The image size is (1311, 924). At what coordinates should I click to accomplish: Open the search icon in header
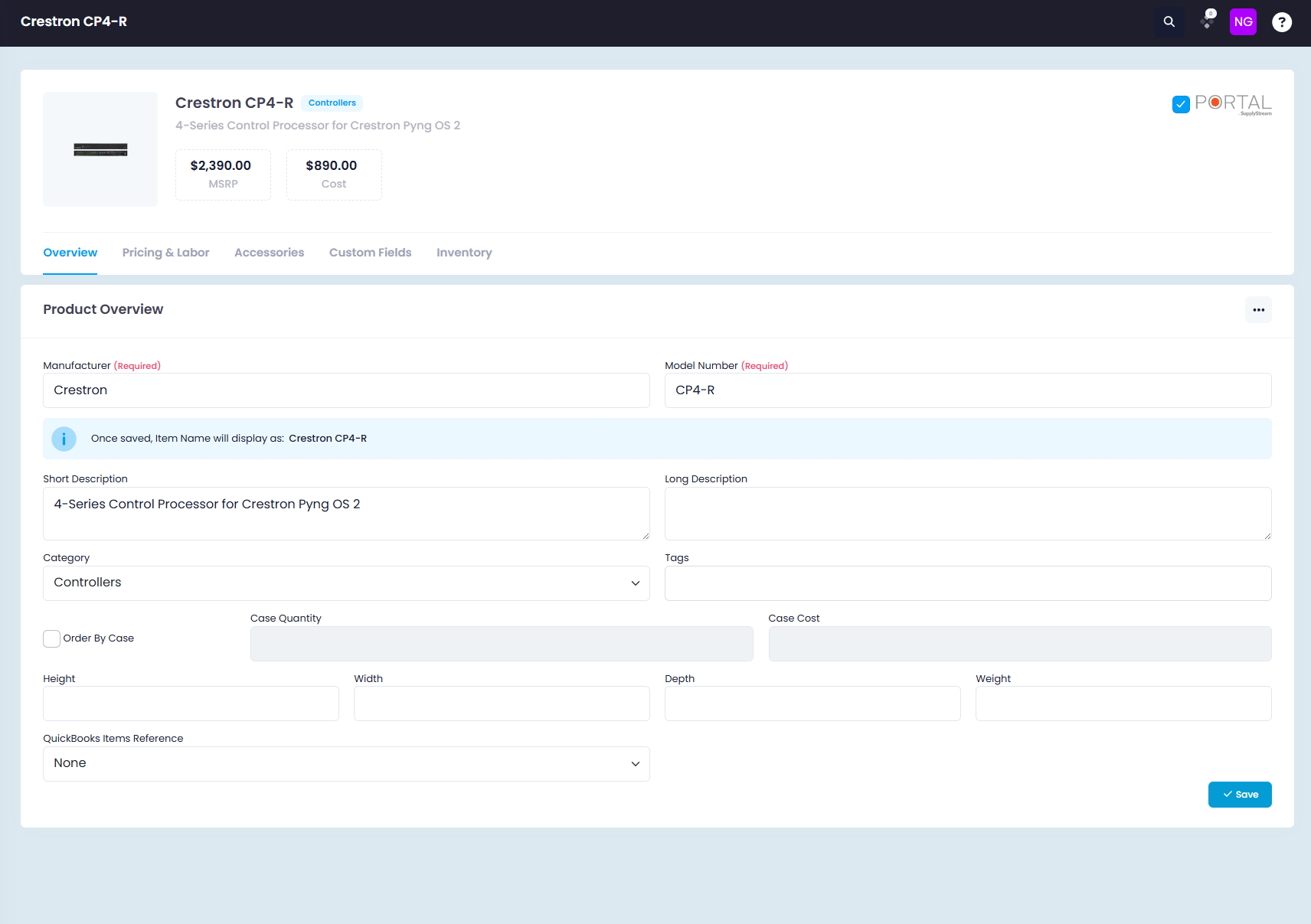(1169, 22)
